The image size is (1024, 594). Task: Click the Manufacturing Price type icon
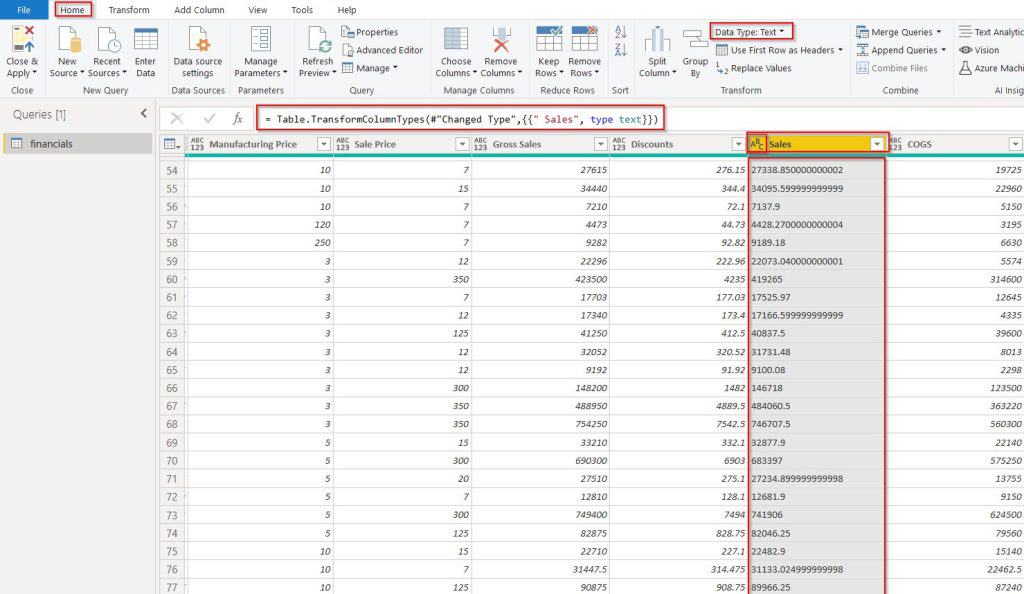[197, 144]
